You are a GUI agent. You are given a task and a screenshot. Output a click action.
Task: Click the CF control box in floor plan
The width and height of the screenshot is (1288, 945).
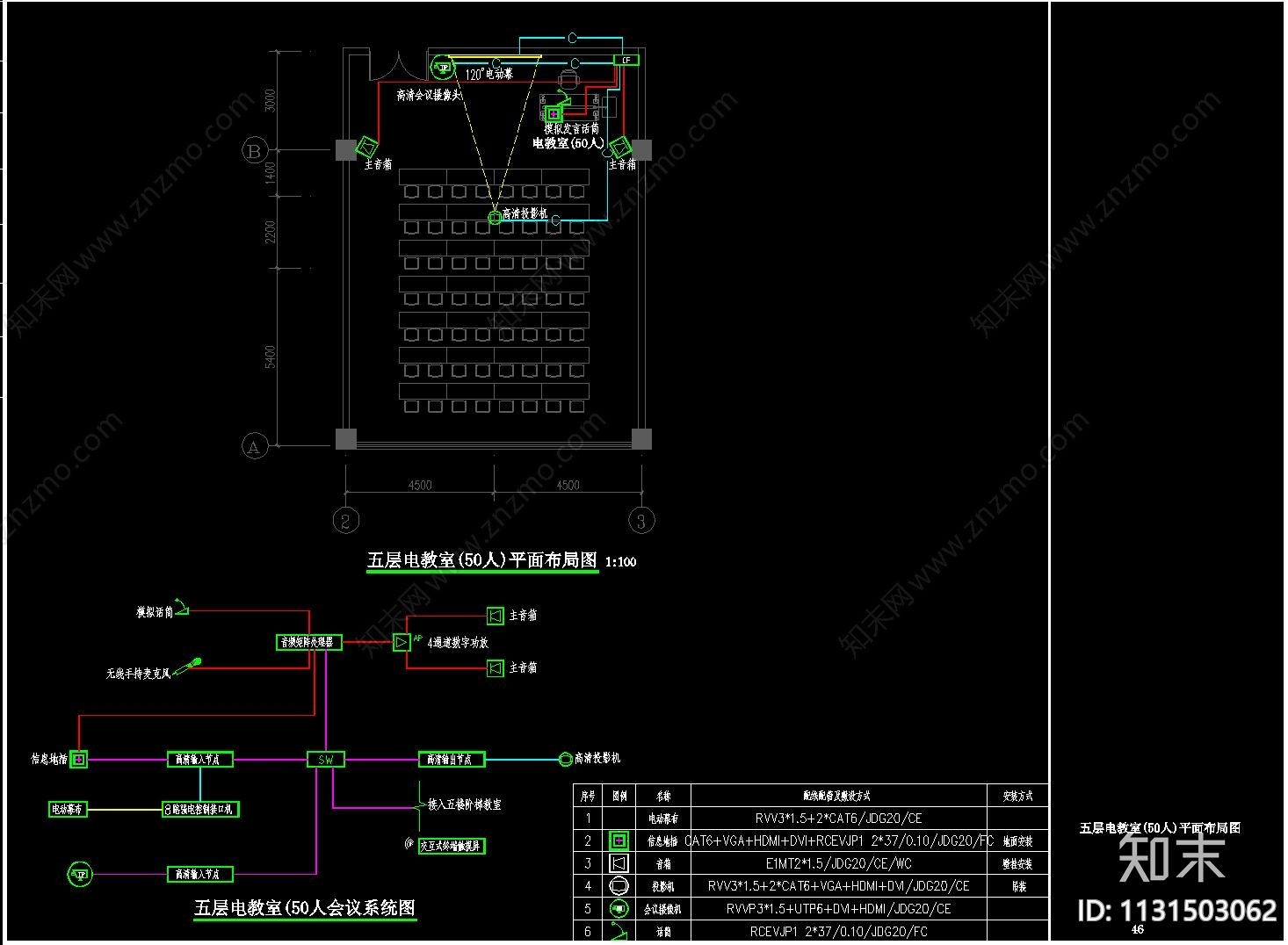626,60
